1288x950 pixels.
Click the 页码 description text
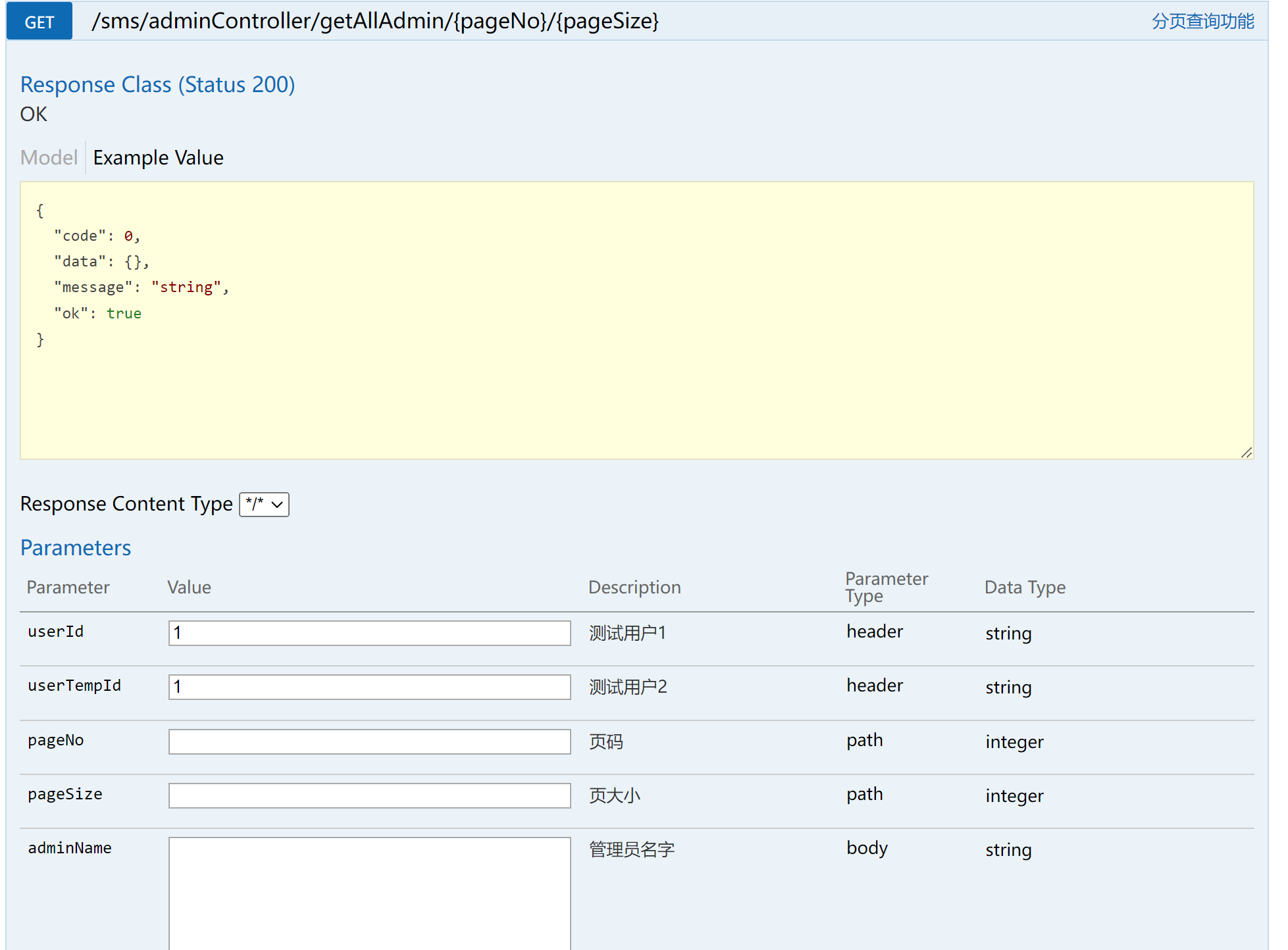pyautogui.click(x=606, y=741)
